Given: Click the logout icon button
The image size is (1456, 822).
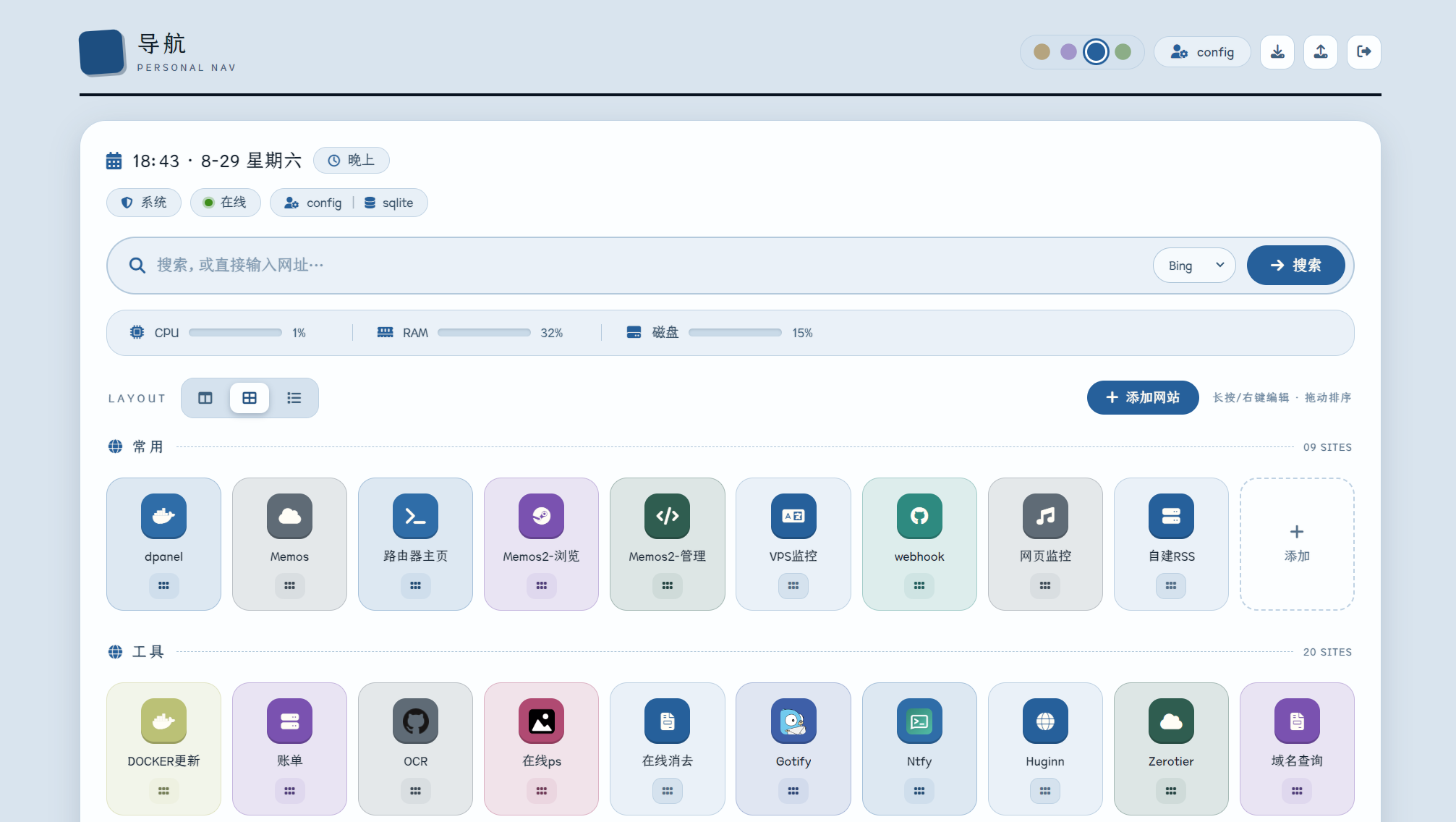Looking at the screenshot, I should click(x=1364, y=52).
